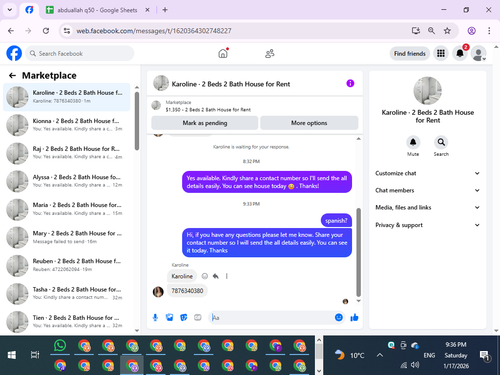
Task: Open the Windows Start menu
Action: click(12, 355)
